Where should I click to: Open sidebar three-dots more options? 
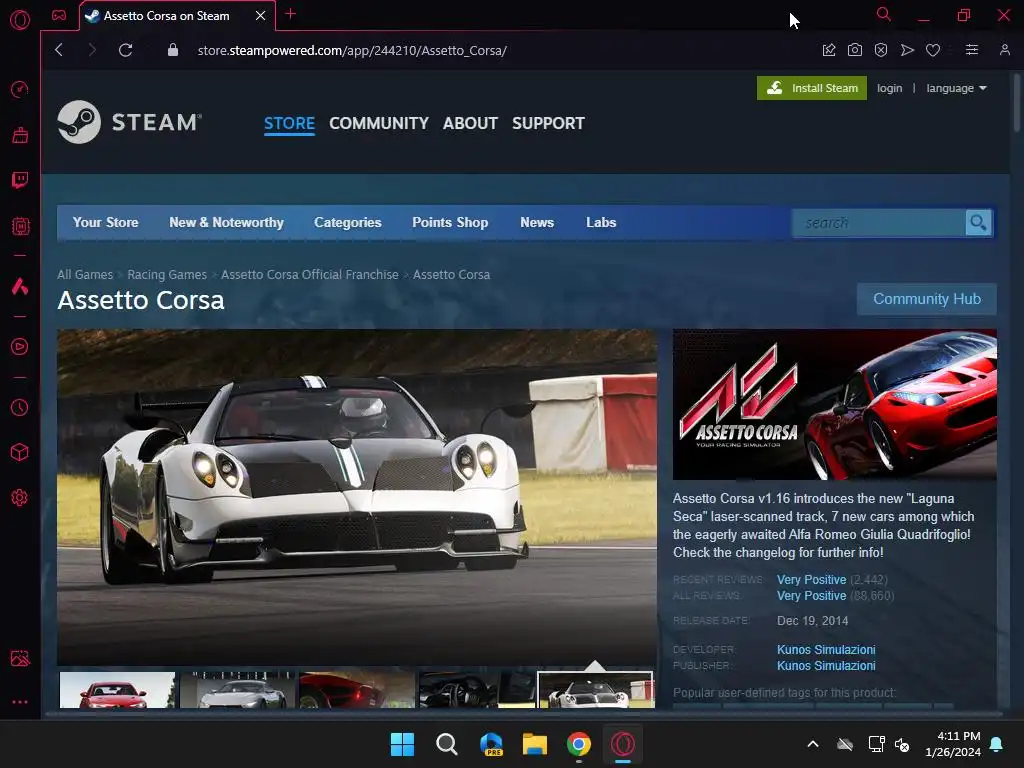20,702
